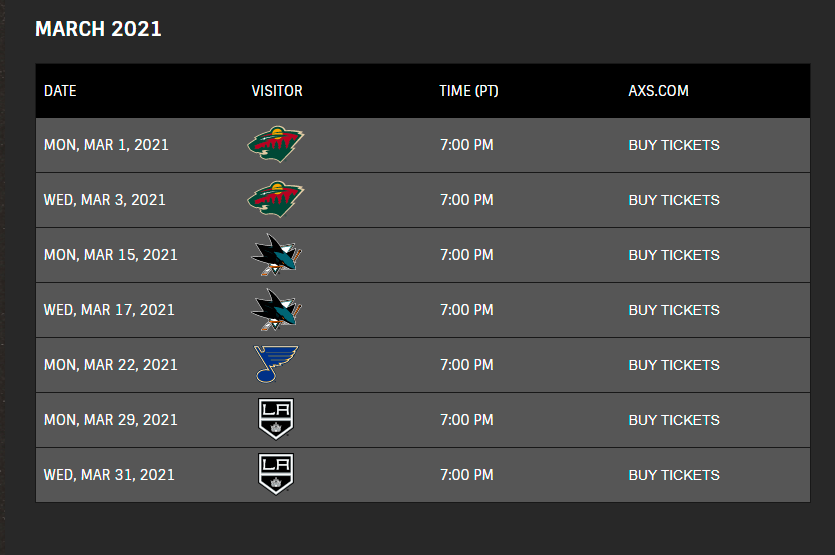
Task: Buy tickets for Mon, Mar 1 game
Action: pos(673,145)
